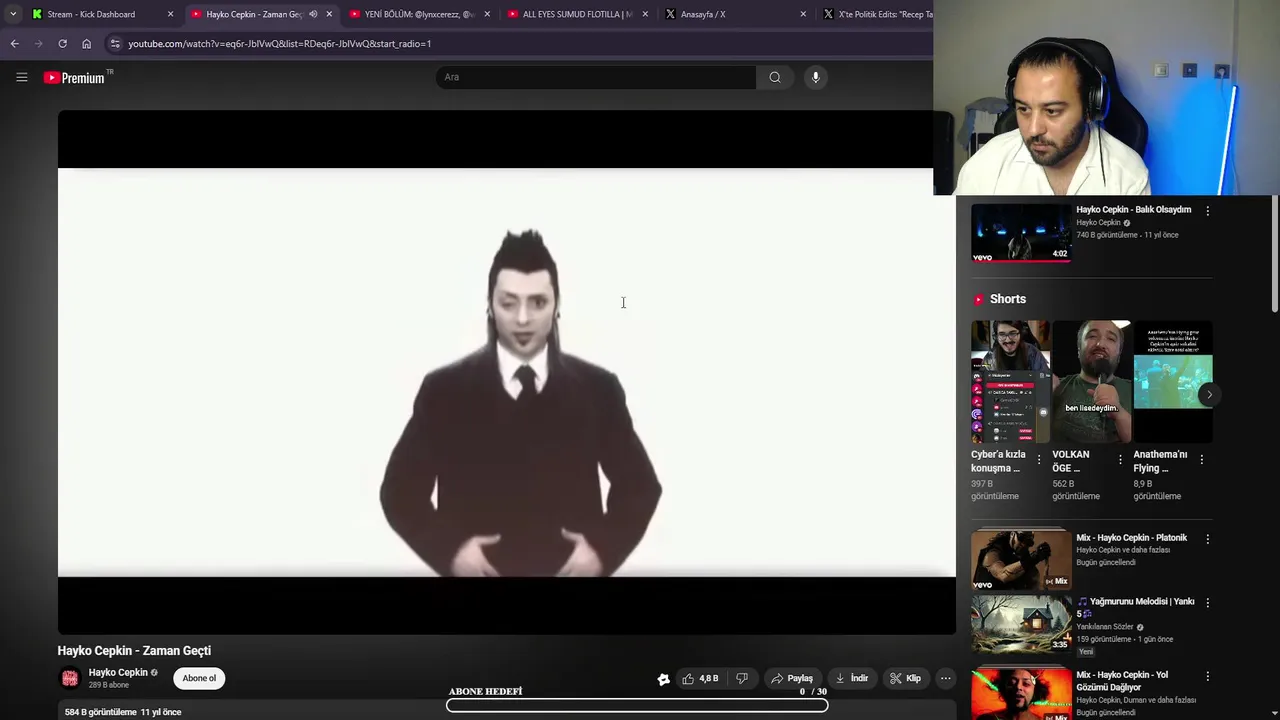Open the Paylaş share dialog

pyautogui.click(x=791, y=678)
